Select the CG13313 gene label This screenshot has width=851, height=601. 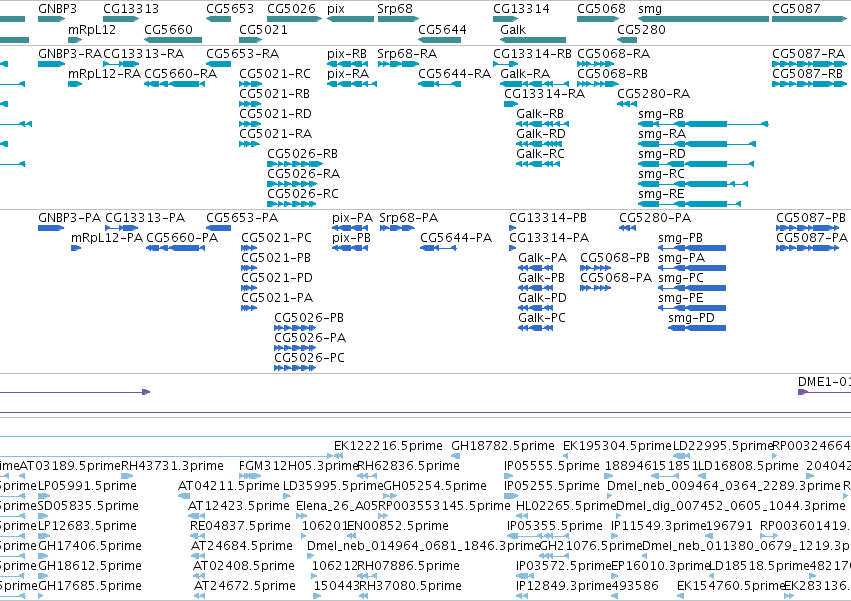point(131,9)
